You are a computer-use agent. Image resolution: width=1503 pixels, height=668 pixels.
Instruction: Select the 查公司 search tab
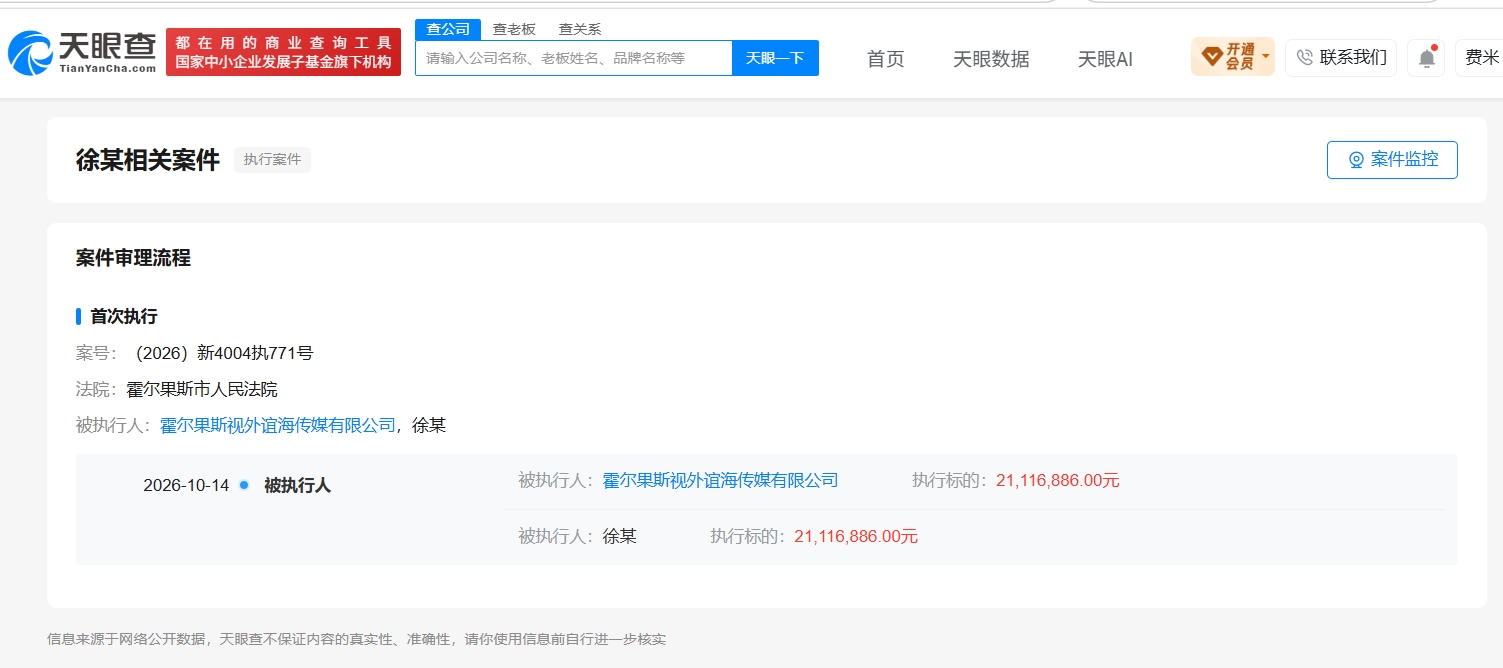point(448,29)
